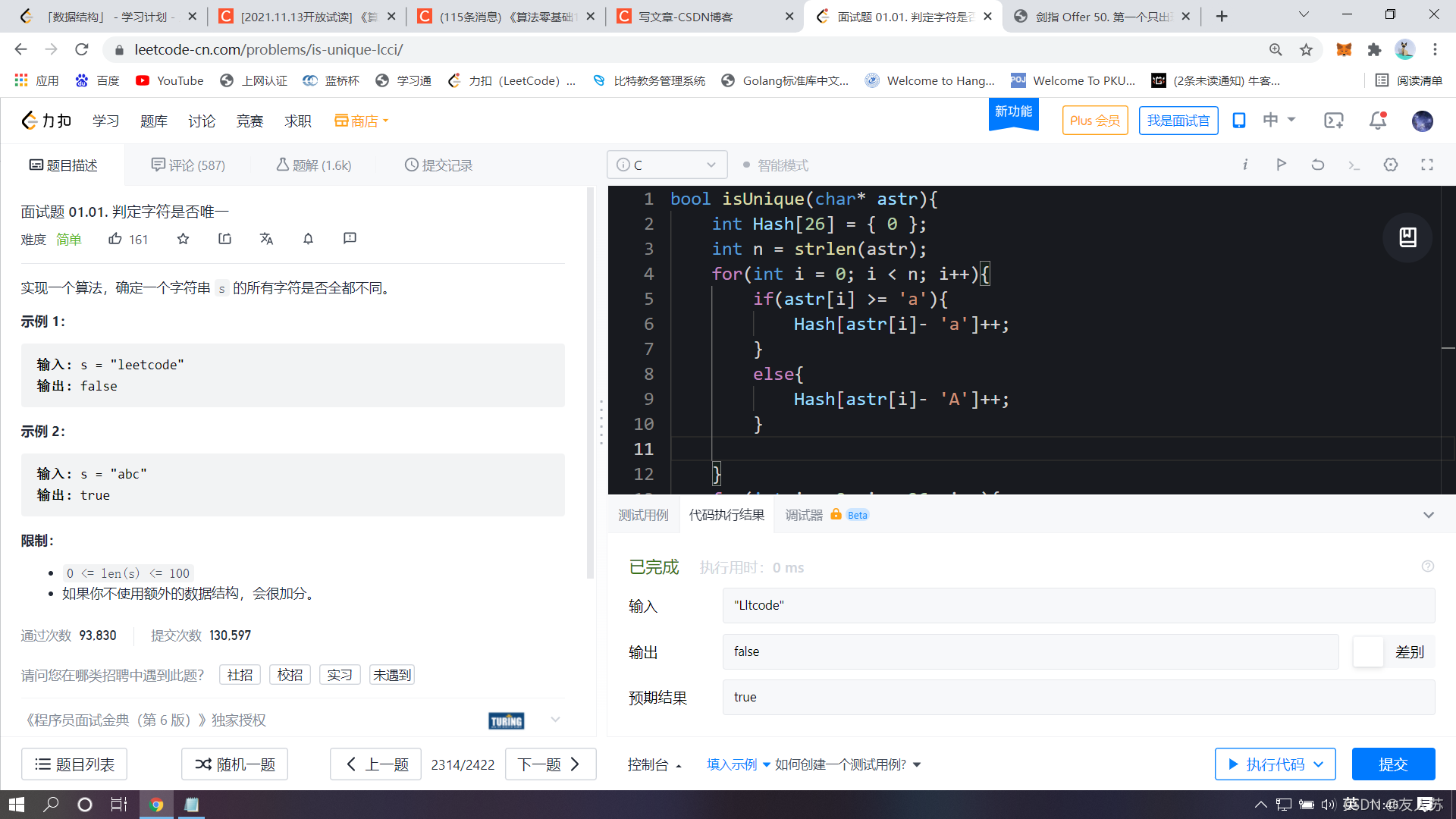Open the C language dropdown
1456x819 pixels.
tap(667, 165)
